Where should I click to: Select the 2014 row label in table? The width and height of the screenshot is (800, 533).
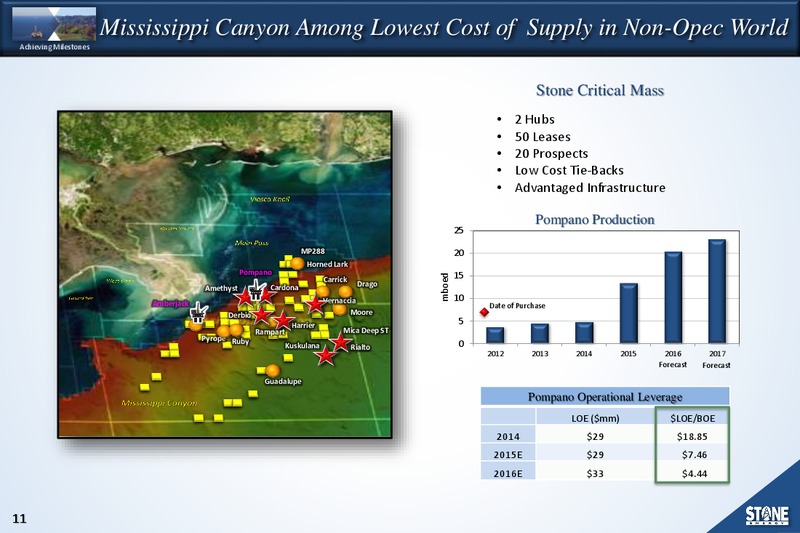(508, 437)
